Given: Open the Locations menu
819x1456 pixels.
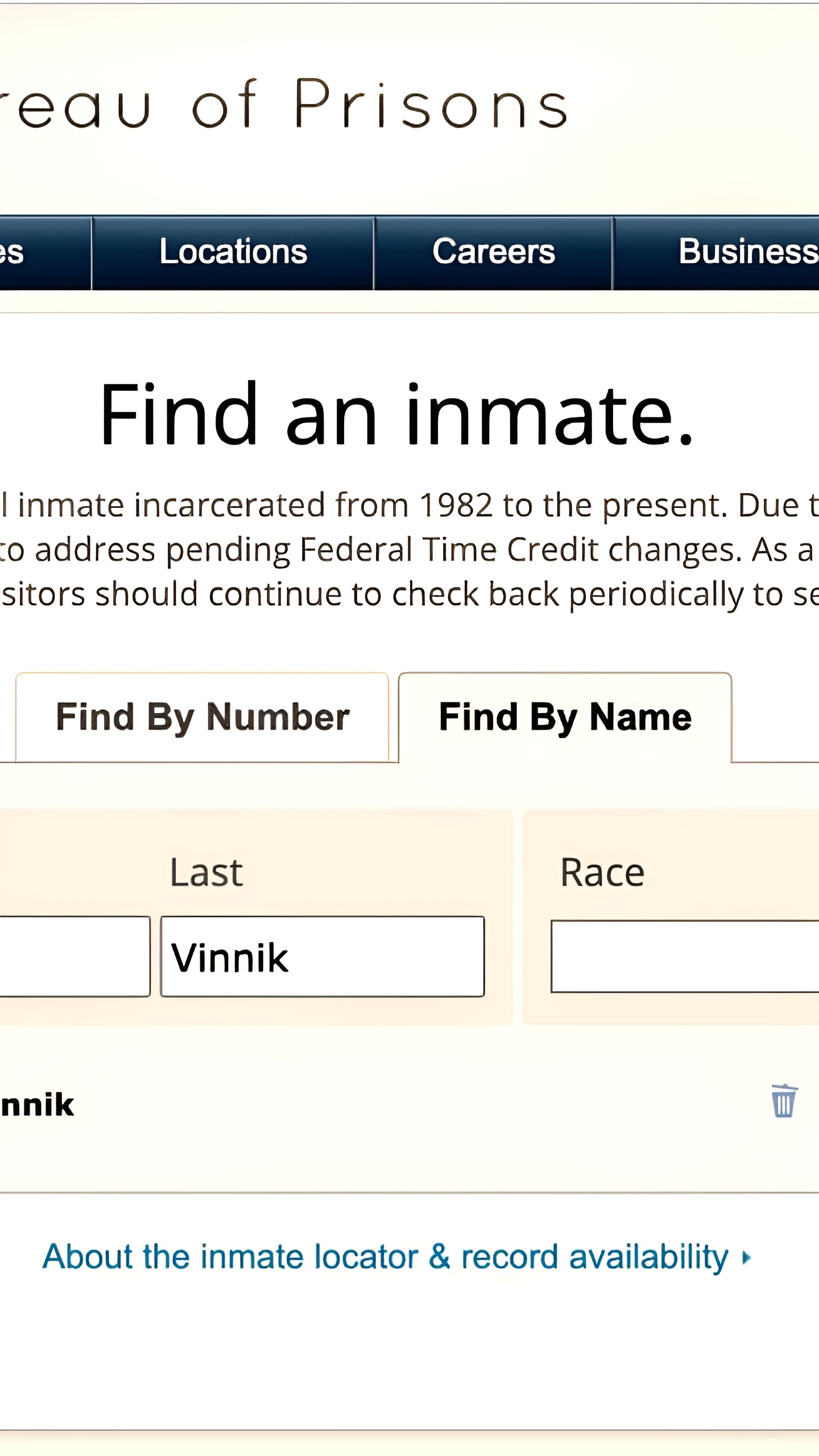Looking at the screenshot, I should coord(233,253).
